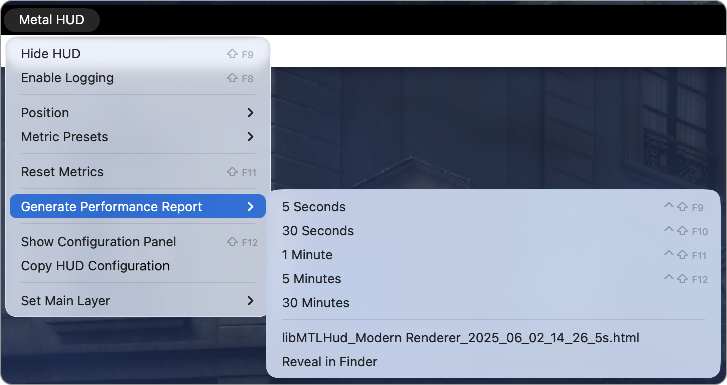Choose Reveal in Finder
This screenshot has height=385, width=727.
[x=493, y=362]
